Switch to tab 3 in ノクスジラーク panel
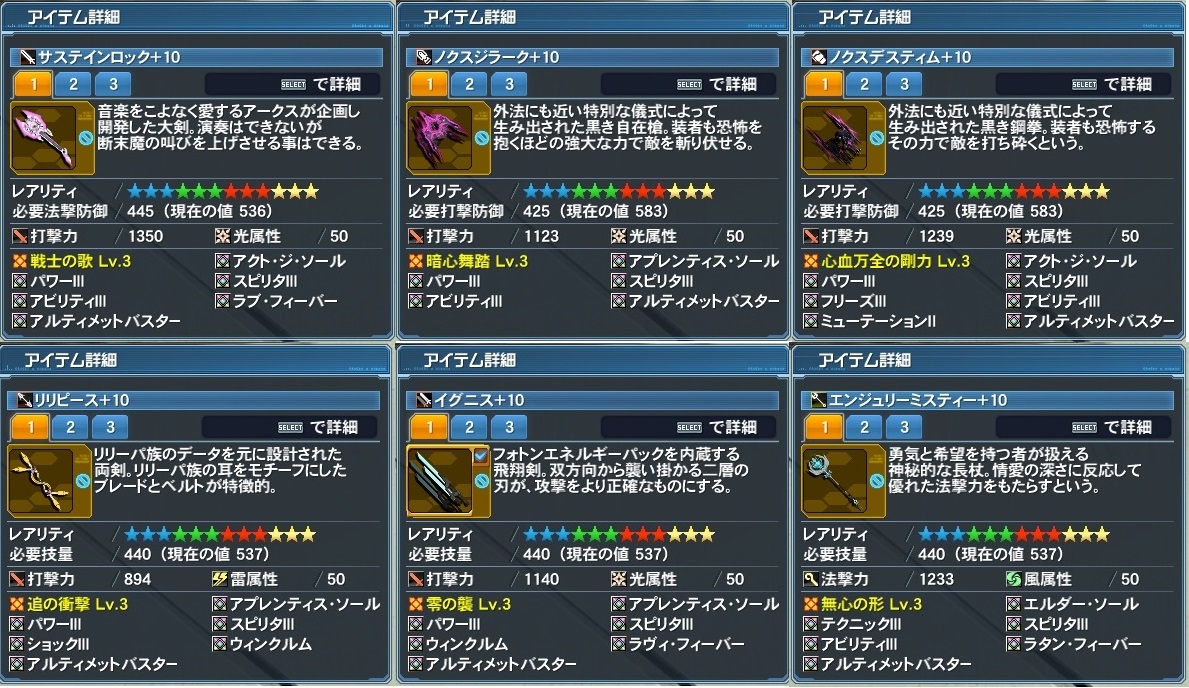This screenshot has width=1189, height=688. click(x=509, y=84)
